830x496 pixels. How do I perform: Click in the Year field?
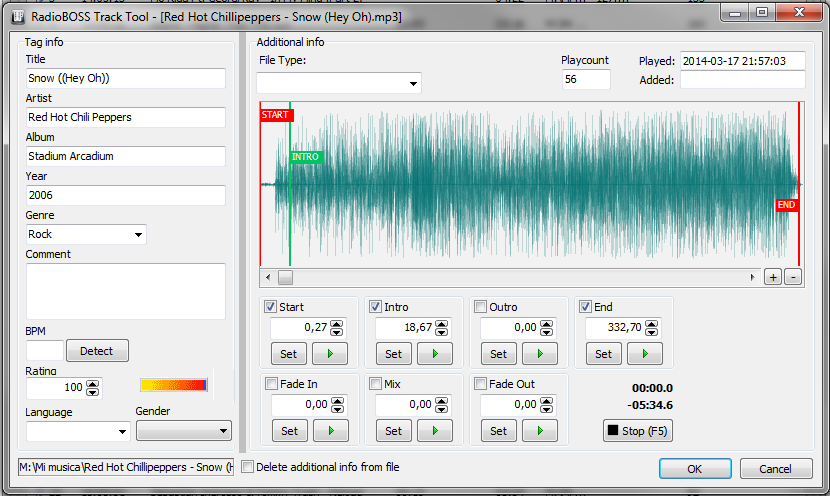click(125, 195)
